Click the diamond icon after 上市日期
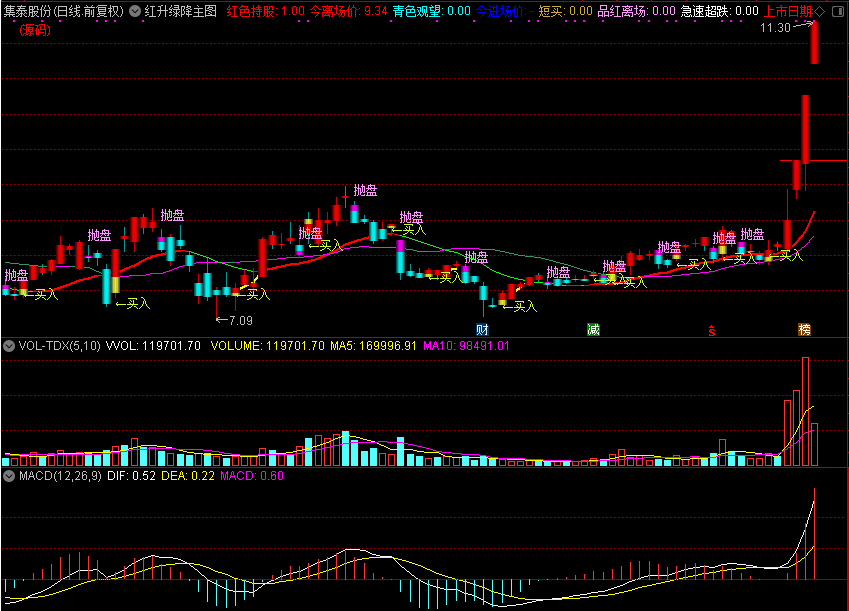 click(820, 11)
